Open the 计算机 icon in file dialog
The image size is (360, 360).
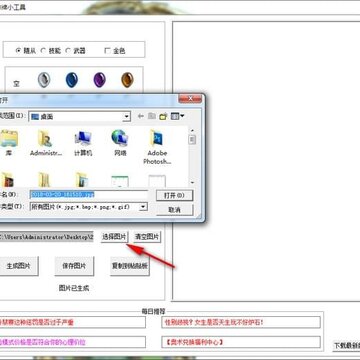83,143
